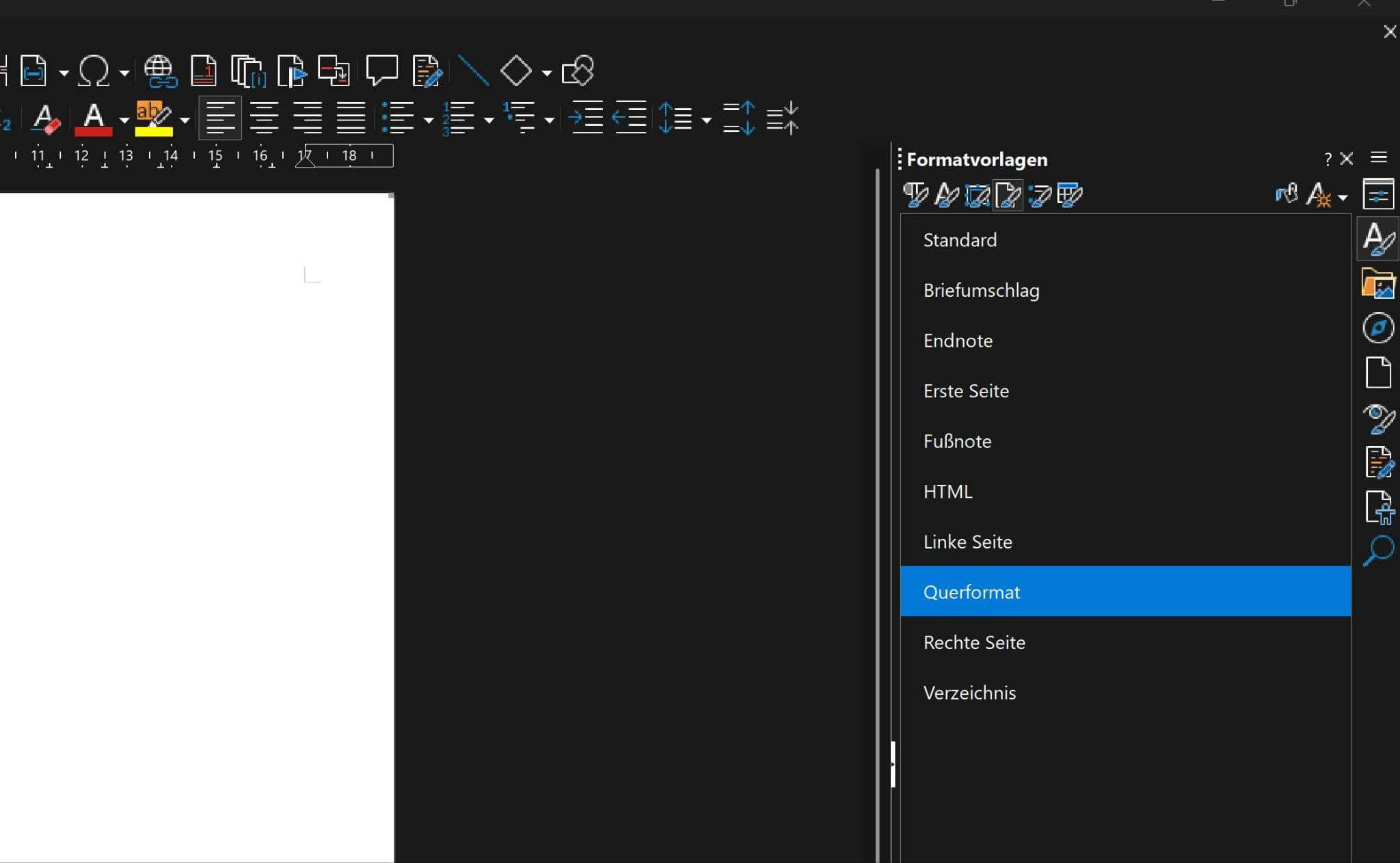Open the Gallery deck in sidebar
Screen dimensions: 1400x863
(x=1377, y=283)
